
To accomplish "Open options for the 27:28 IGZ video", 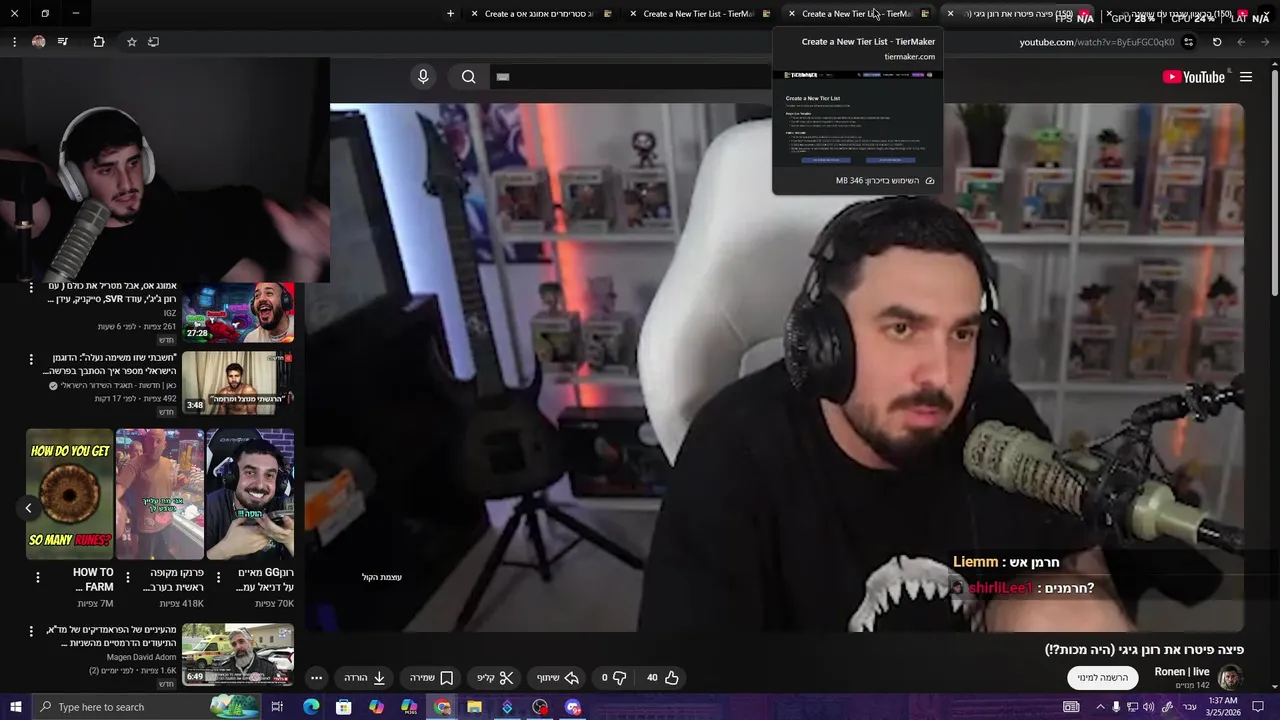I will tap(31, 288).
